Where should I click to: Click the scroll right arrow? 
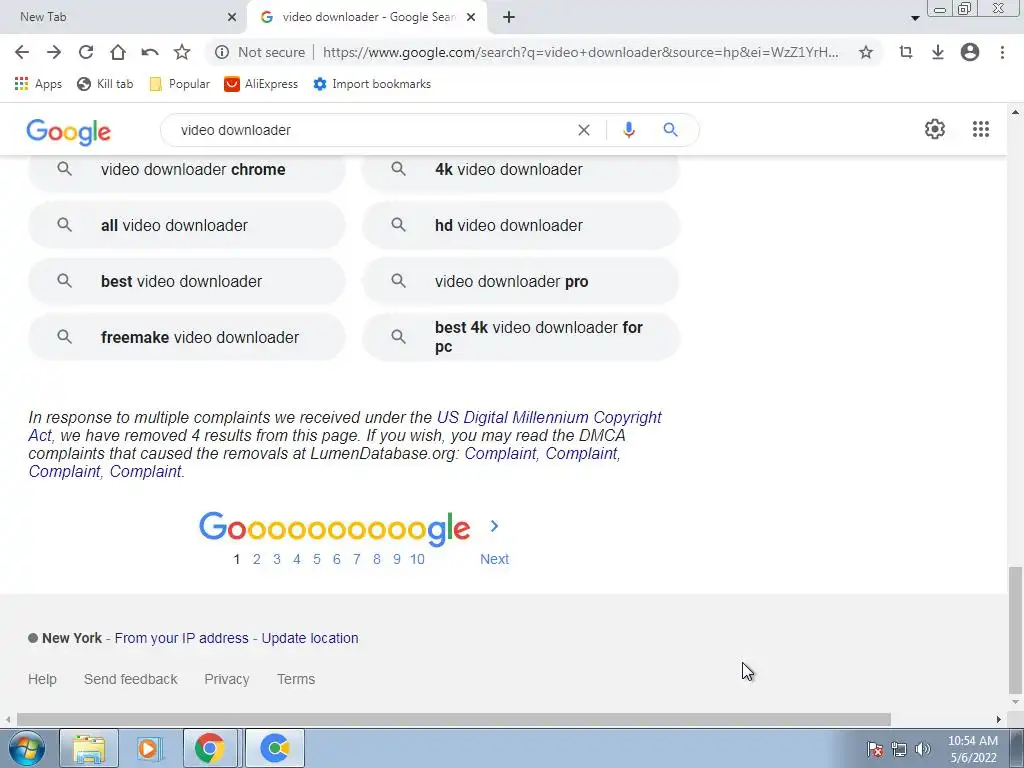coord(999,720)
